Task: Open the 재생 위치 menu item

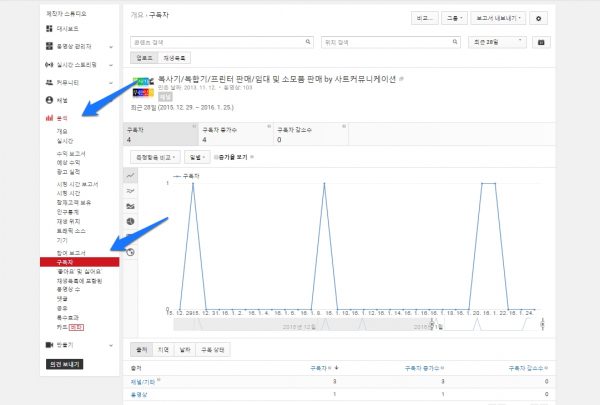Action: pos(68,221)
